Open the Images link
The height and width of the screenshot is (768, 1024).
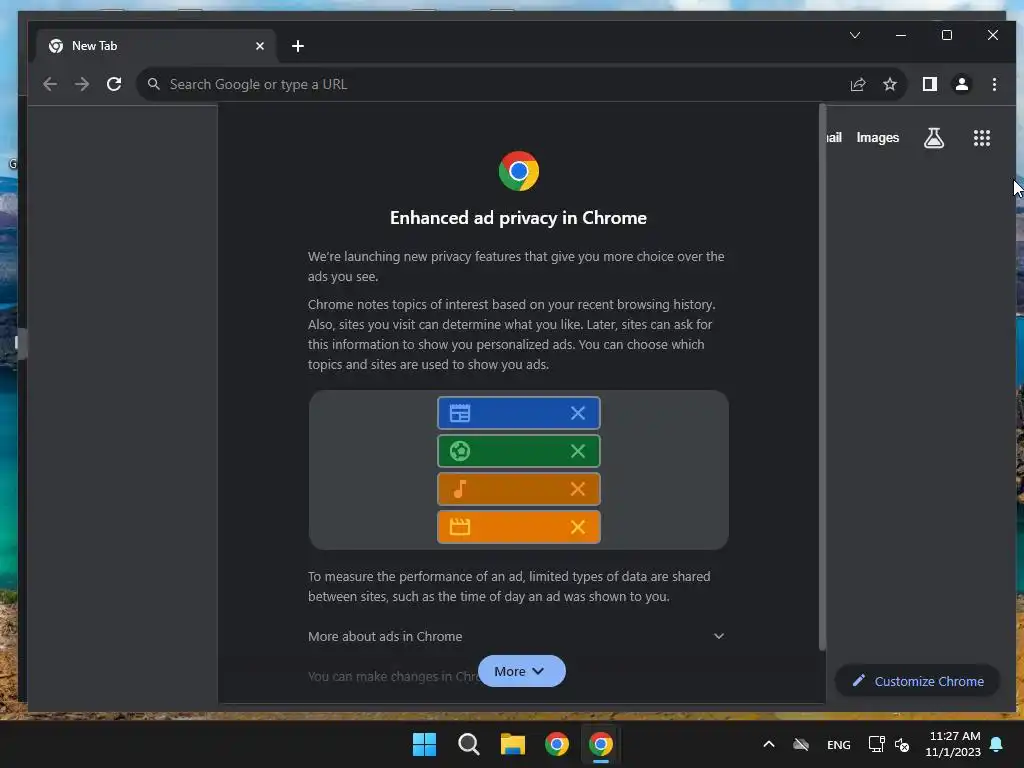click(x=877, y=138)
